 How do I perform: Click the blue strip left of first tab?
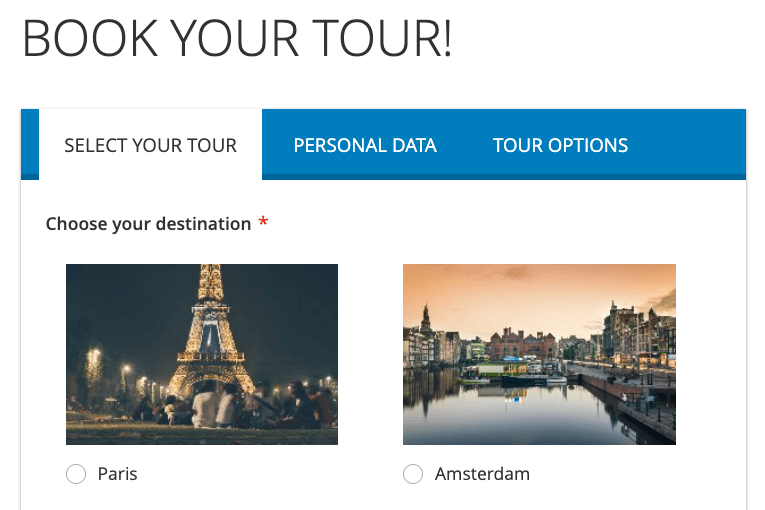pos(30,145)
